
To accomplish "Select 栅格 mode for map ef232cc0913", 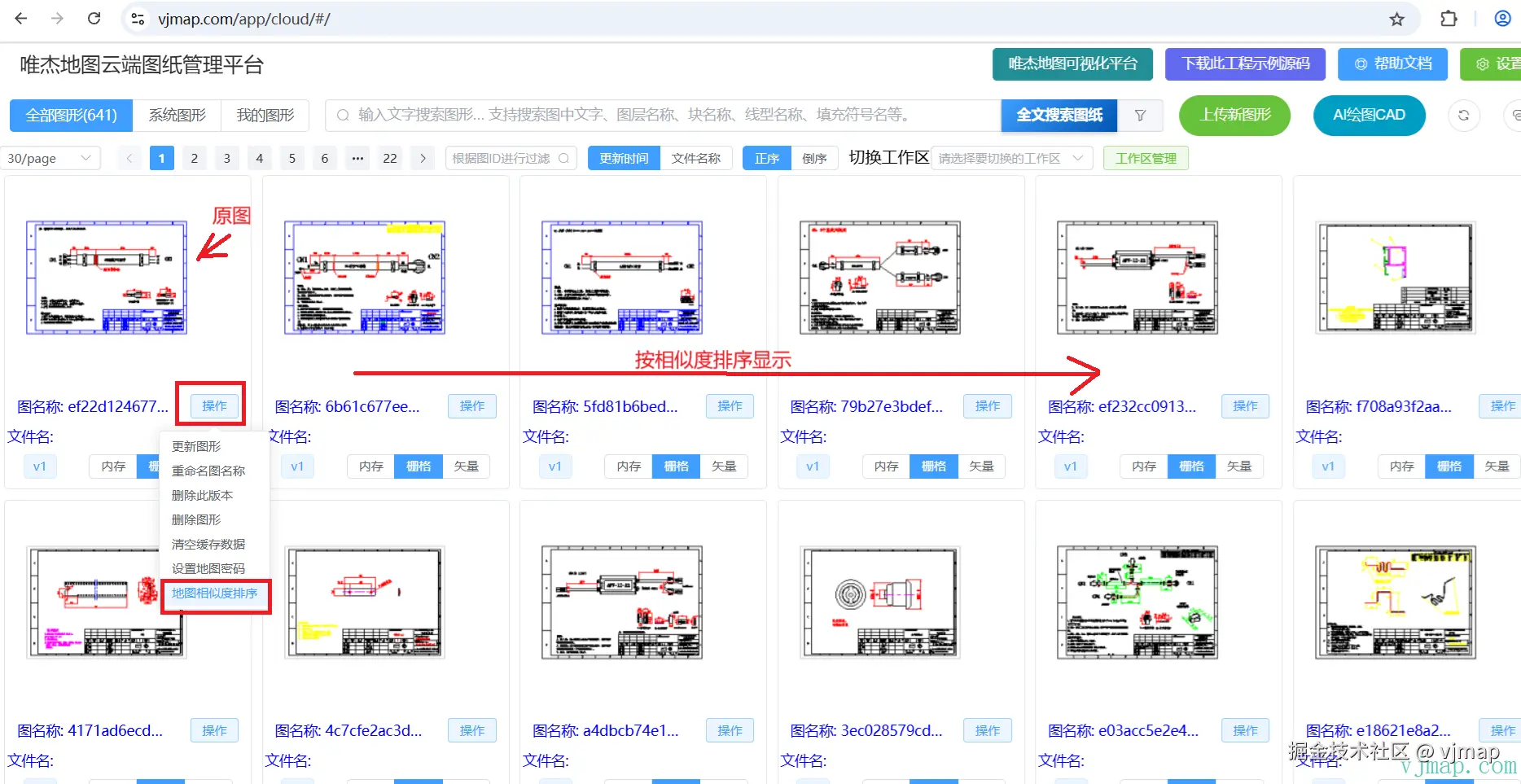I will click(1191, 466).
